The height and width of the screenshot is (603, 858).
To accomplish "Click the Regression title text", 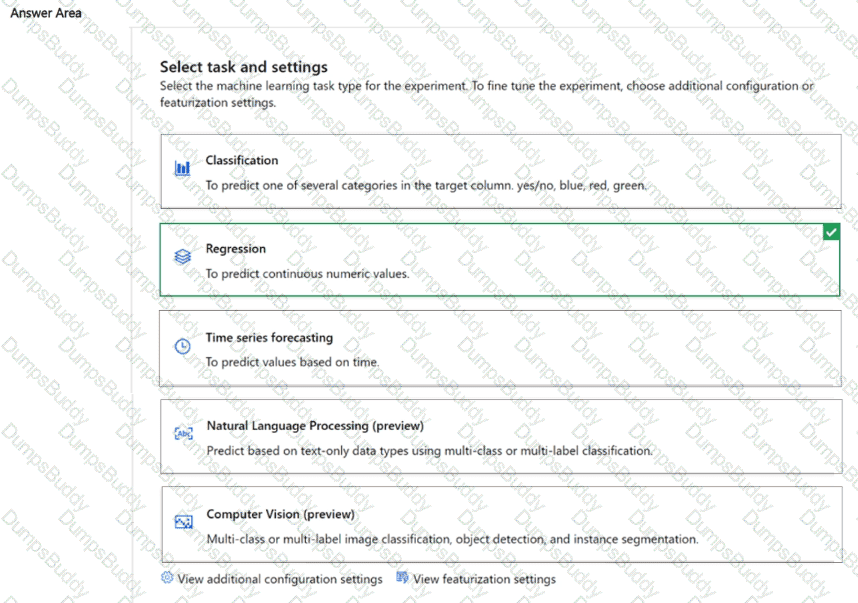I will coord(236,249).
